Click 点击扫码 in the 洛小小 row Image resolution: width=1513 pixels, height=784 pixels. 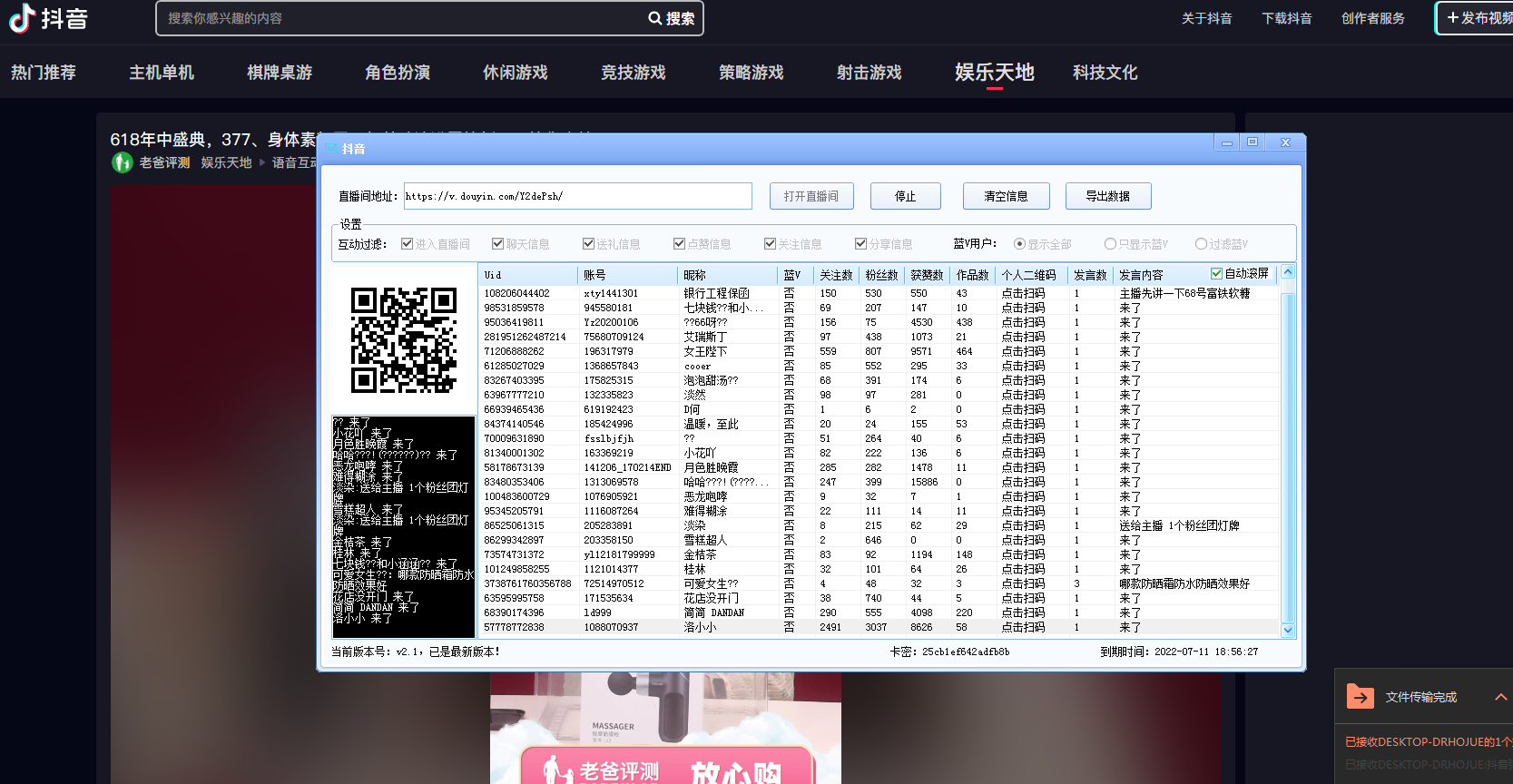click(1023, 627)
